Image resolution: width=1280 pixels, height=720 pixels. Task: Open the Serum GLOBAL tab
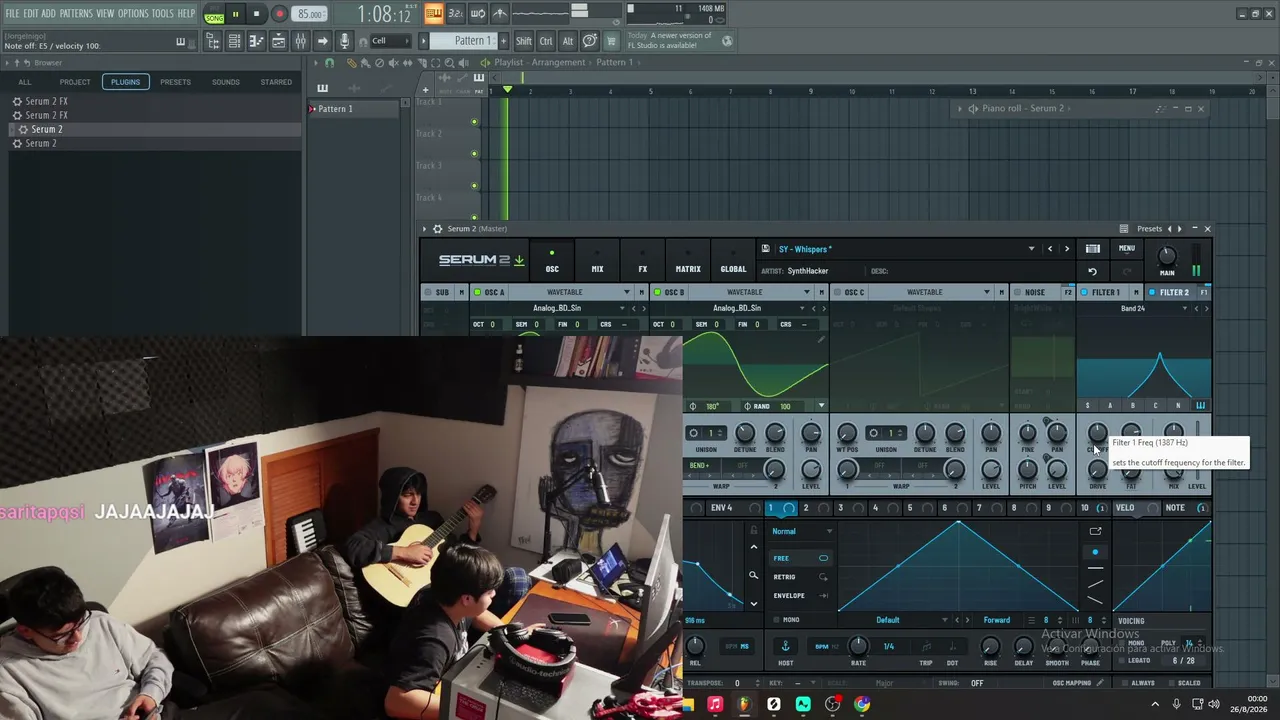tap(733, 262)
